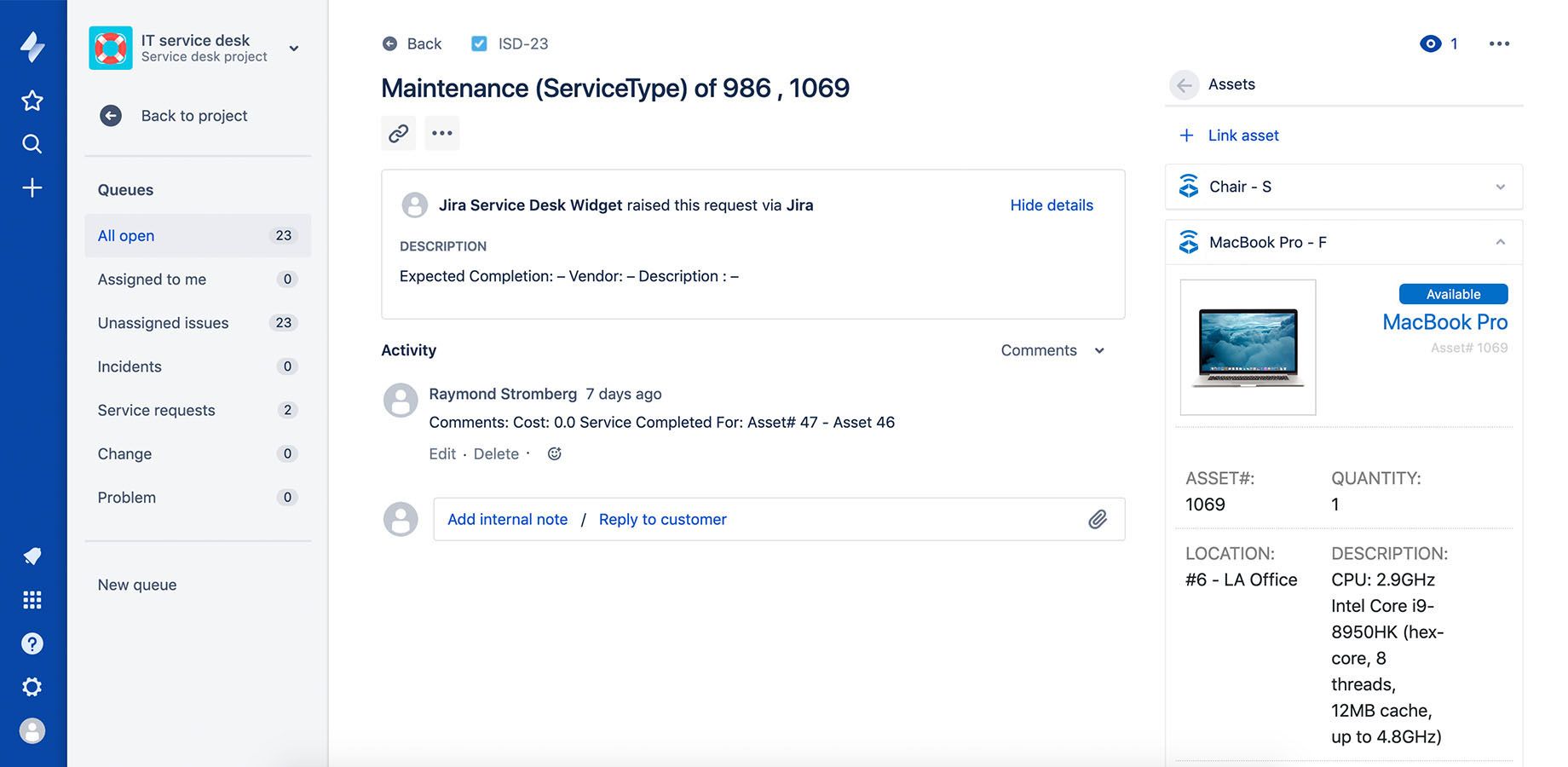The height and width of the screenshot is (767, 1568).
Task: Click the Queues heading
Action: pos(125,190)
